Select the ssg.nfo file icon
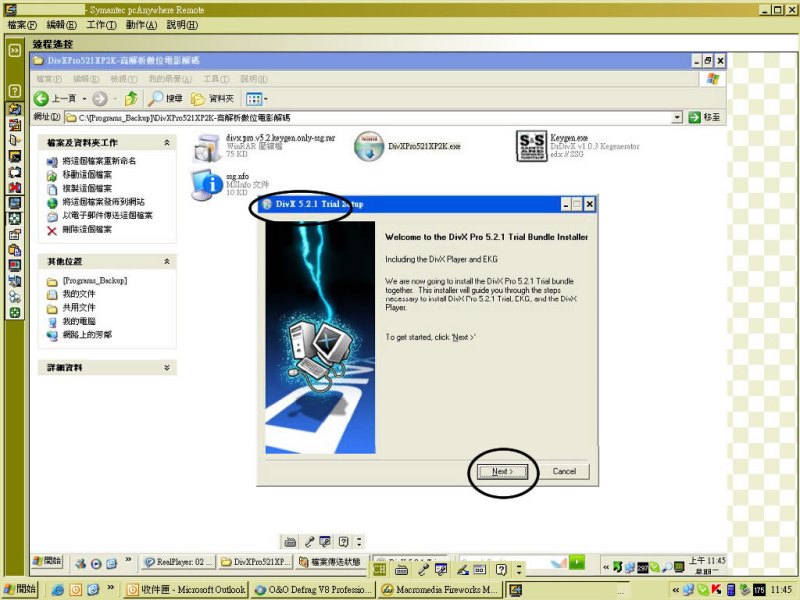 tap(207, 184)
